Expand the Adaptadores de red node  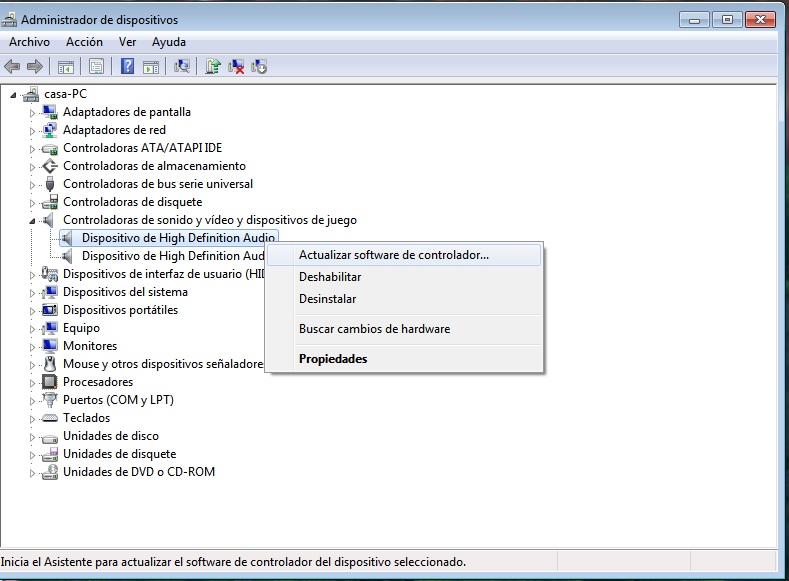click(x=32, y=131)
